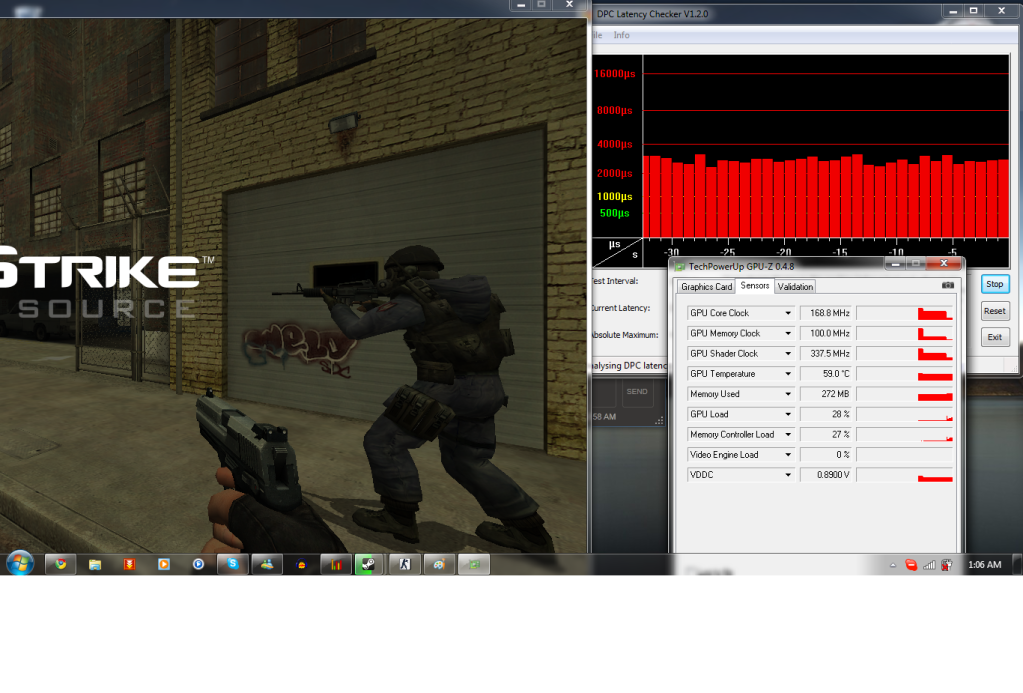The image size is (1023, 693).
Task: Switch to DPC Latency Checker taskbar icon
Action: click(336, 564)
